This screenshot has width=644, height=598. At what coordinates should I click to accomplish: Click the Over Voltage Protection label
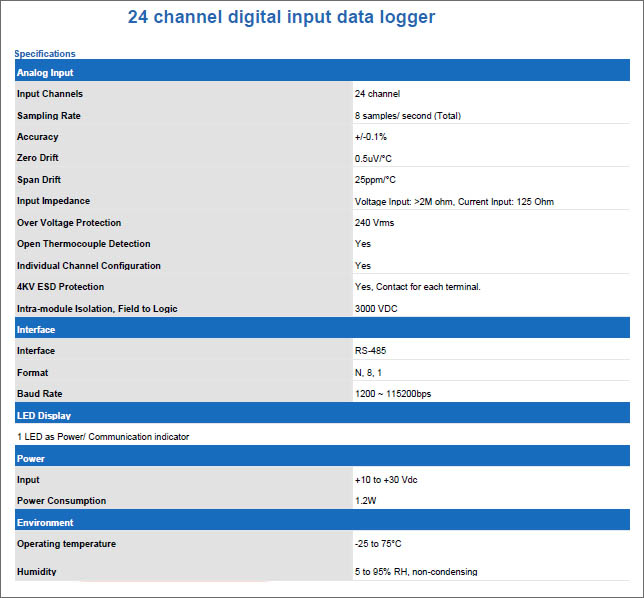click(69, 223)
